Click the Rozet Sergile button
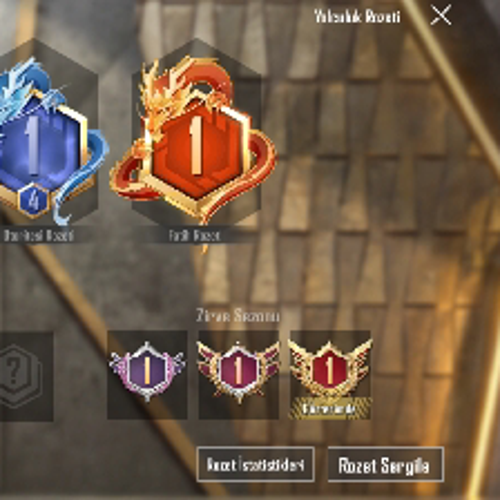Image resolution: width=500 pixels, height=500 pixels. tap(386, 465)
